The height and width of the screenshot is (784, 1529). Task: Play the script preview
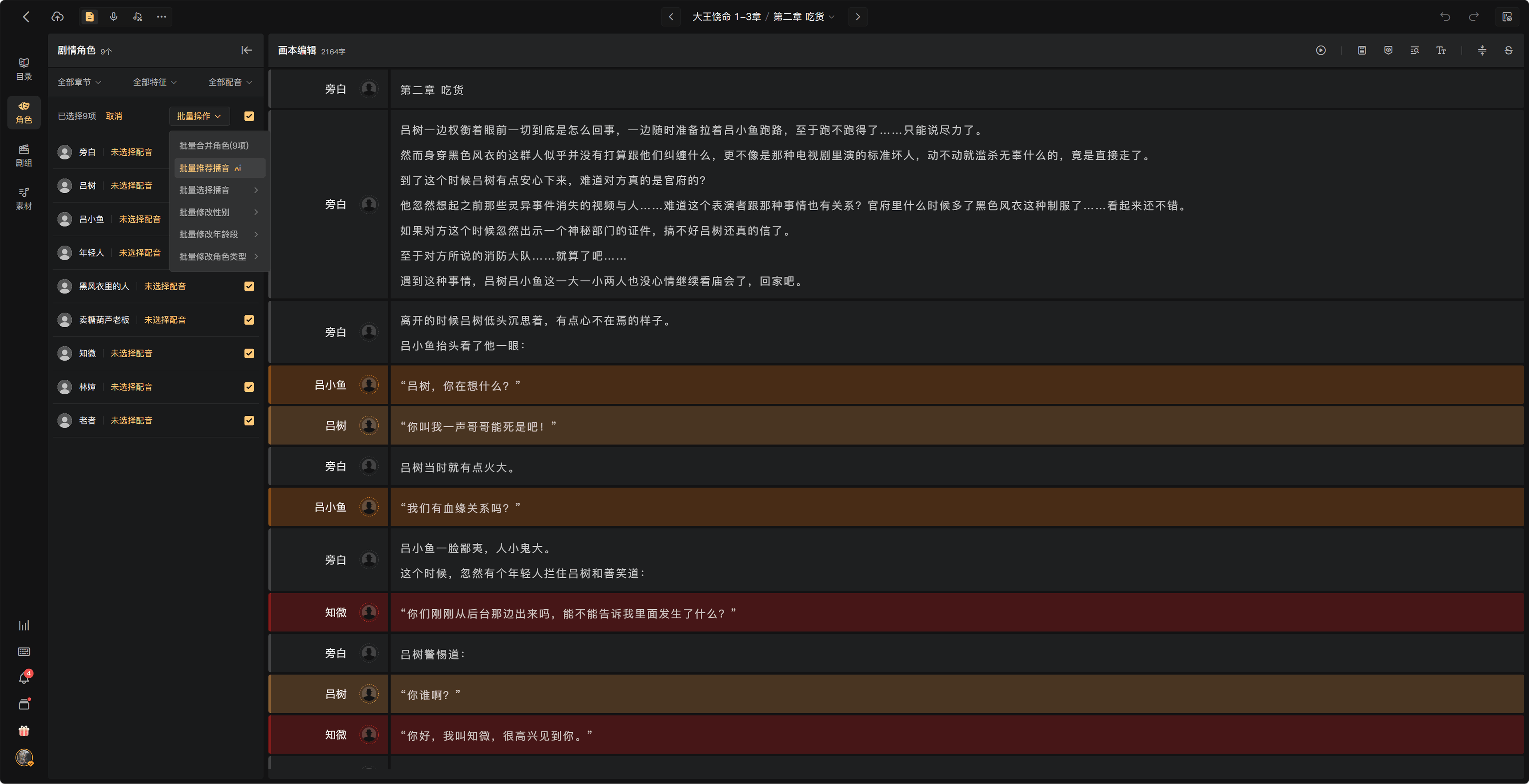pyautogui.click(x=1321, y=51)
